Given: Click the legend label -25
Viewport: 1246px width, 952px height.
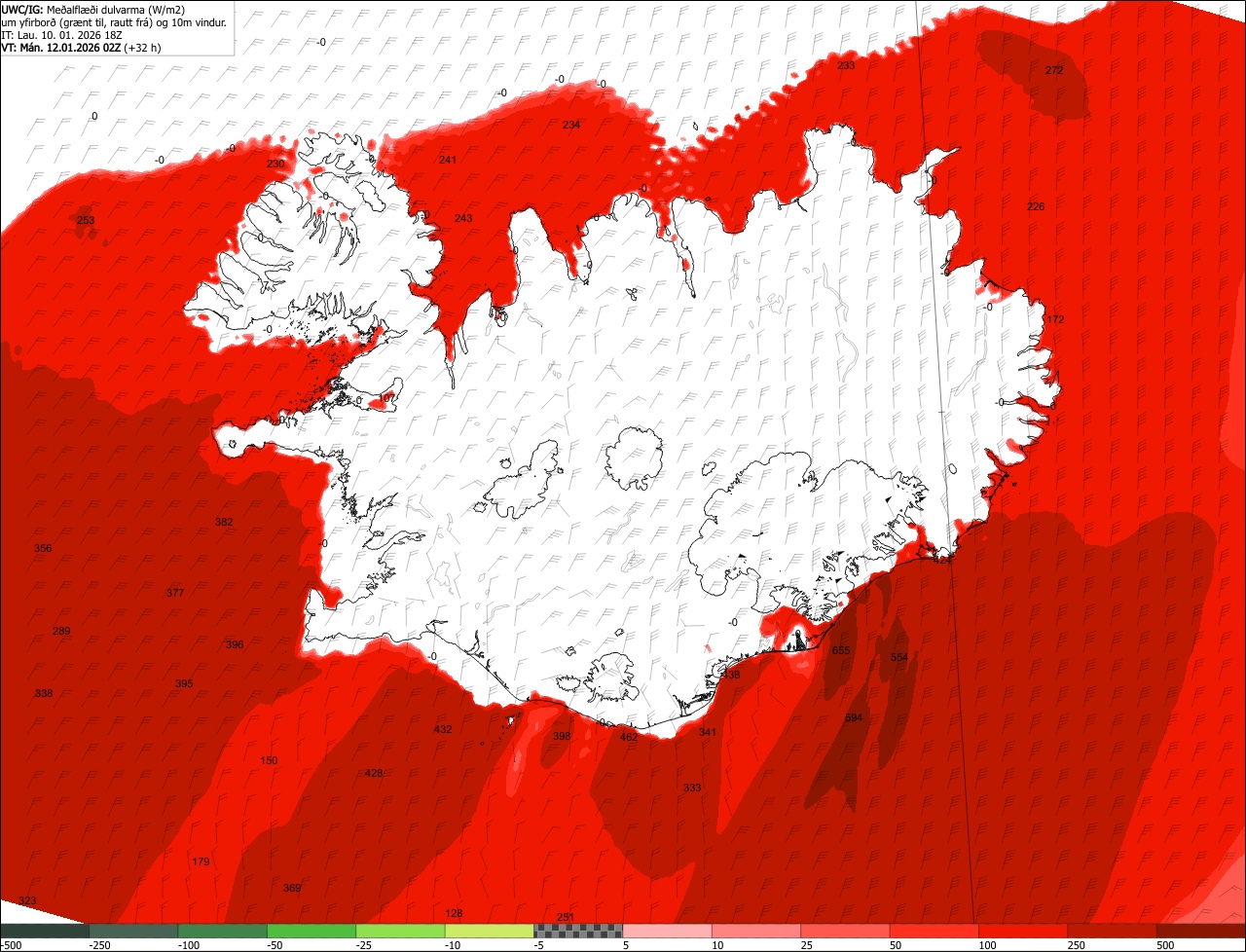Looking at the screenshot, I should pyautogui.click(x=365, y=945).
